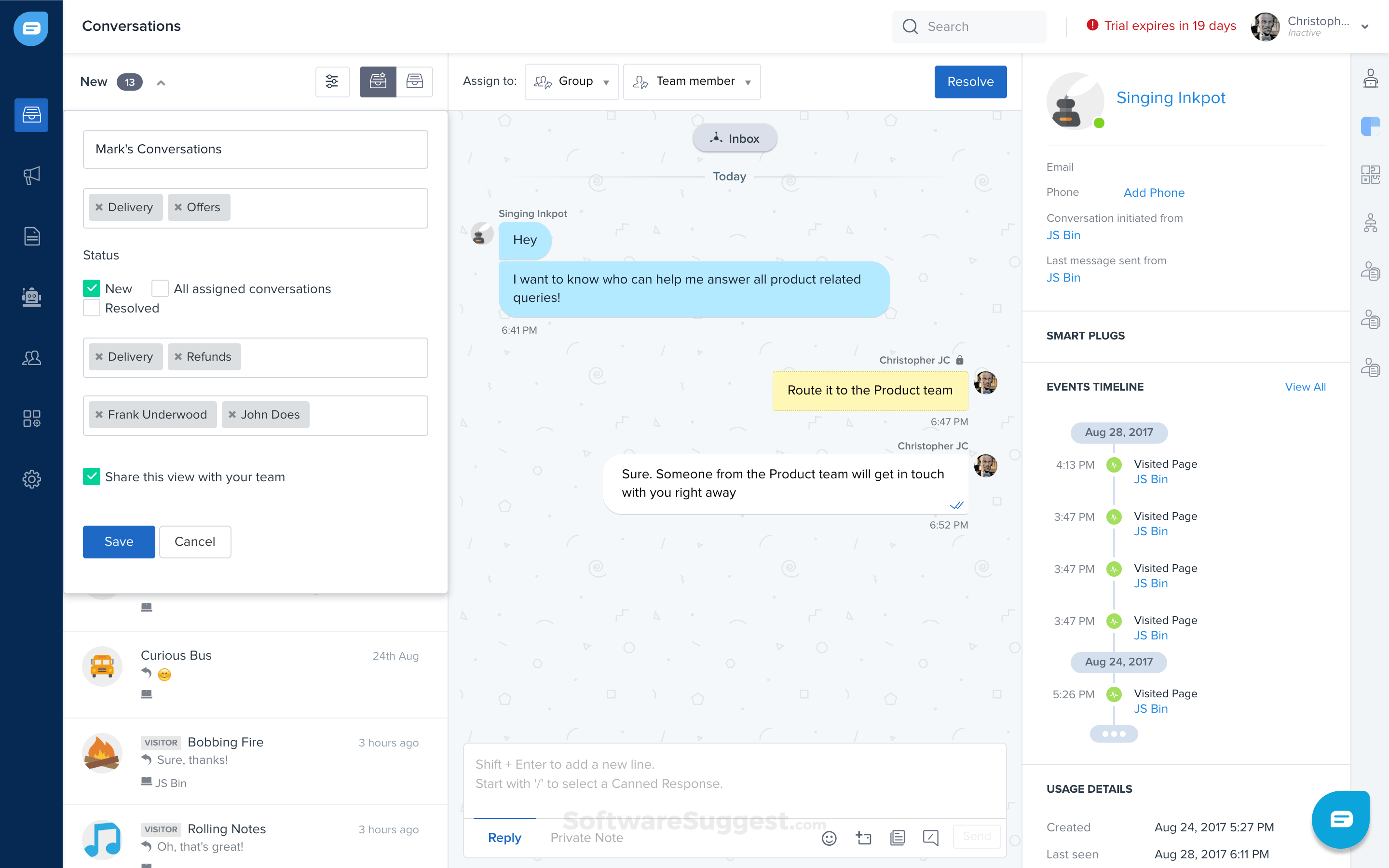Open the FAQs document icon in sidebar
1389x868 pixels.
coord(31,235)
